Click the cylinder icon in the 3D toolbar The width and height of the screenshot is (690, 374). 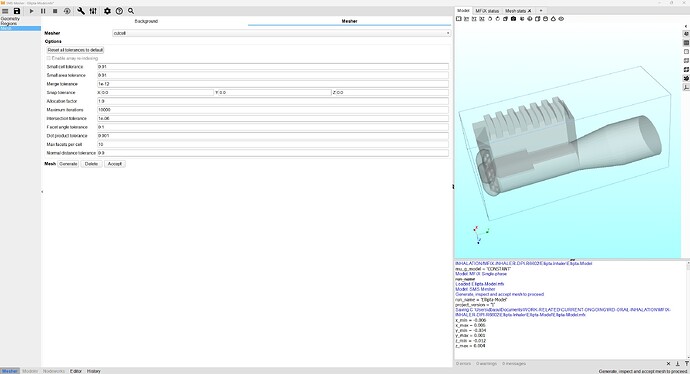click(546, 19)
